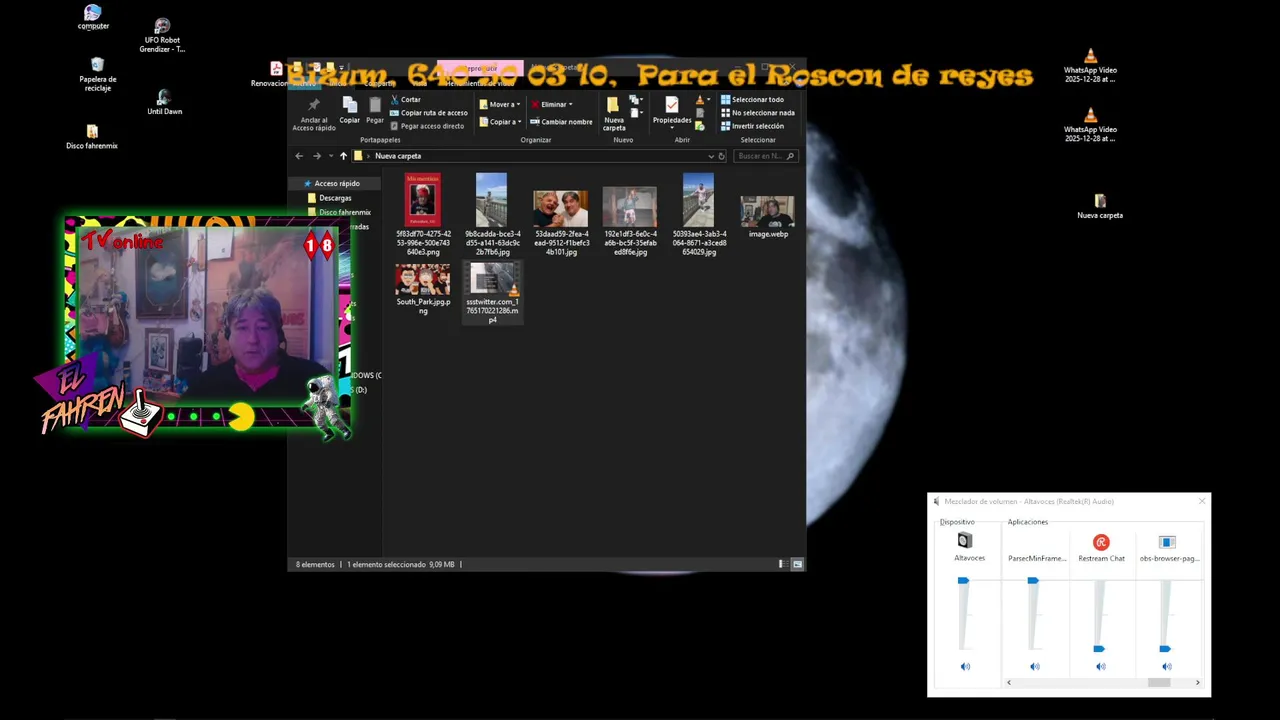Screen dimensions: 1280x720
Task: Open the Mover a dropdown
Action: point(498,104)
